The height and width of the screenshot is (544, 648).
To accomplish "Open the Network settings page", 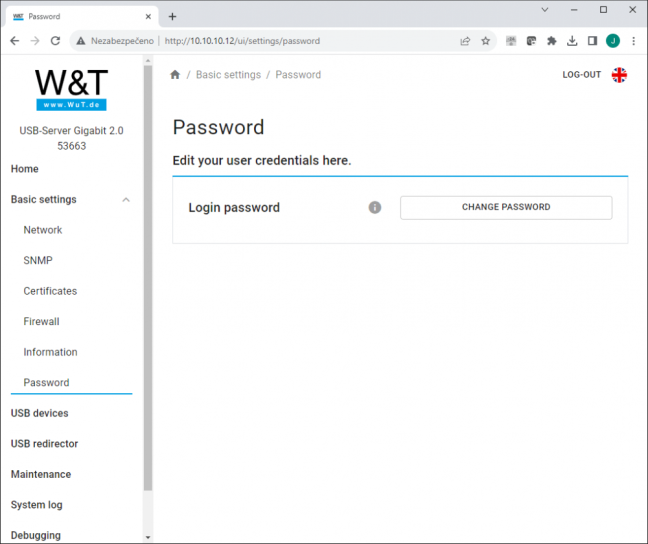I will (43, 230).
